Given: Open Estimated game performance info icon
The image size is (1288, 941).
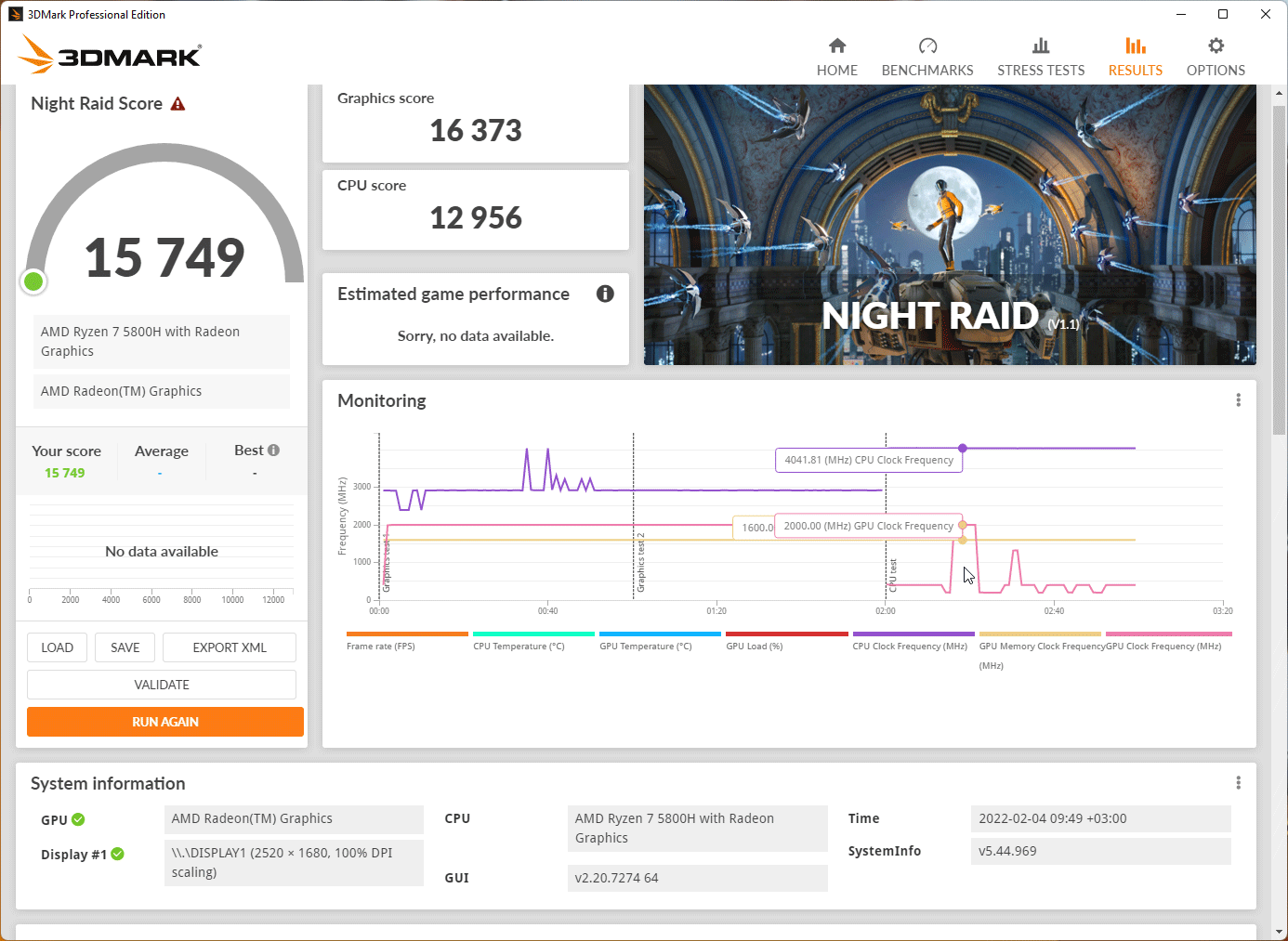Looking at the screenshot, I should (605, 294).
